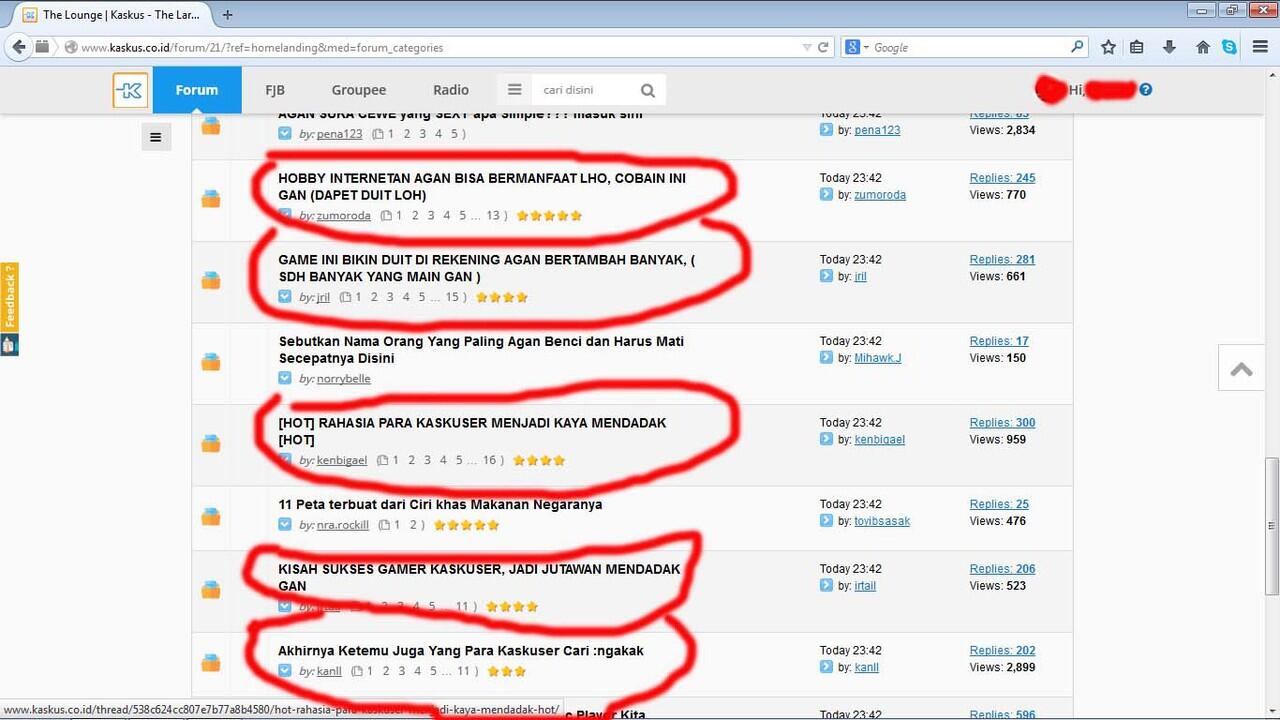Image resolution: width=1280 pixels, height=720 pixels.
Task: Open the FJB tab
Action: [275, 90]
